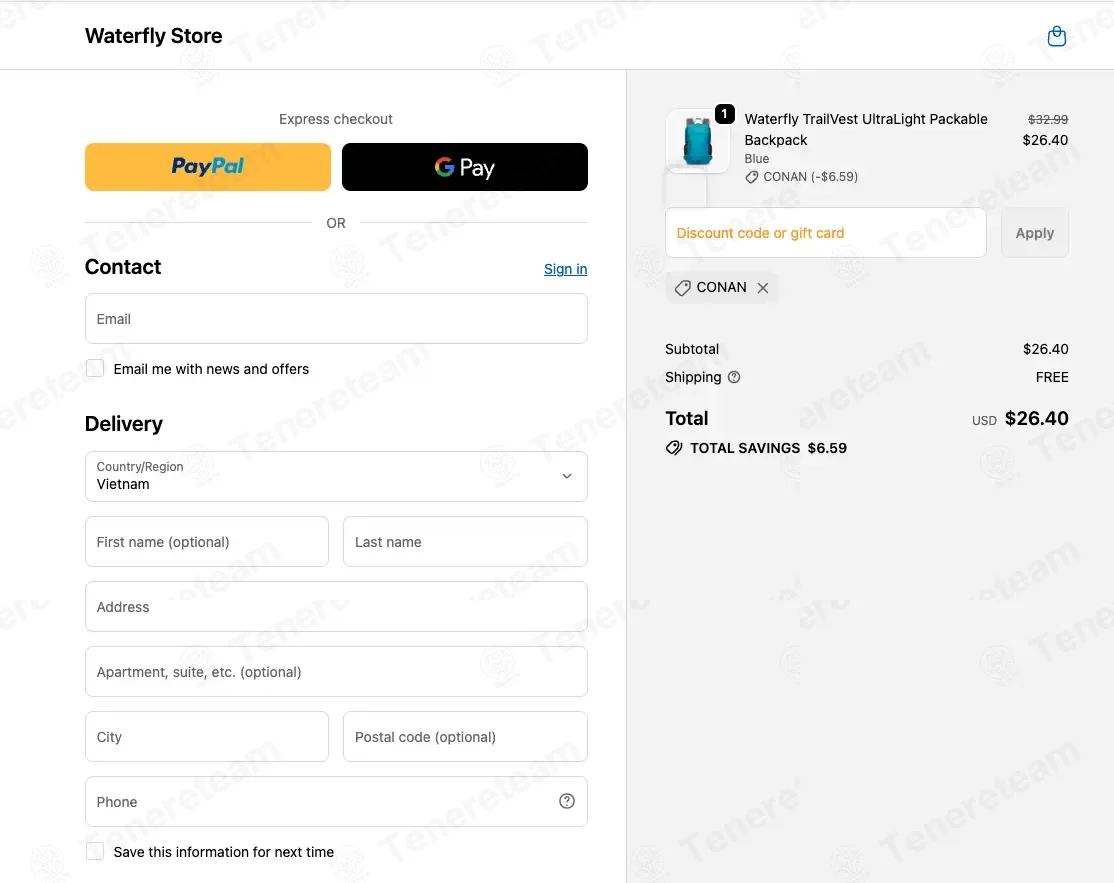Click the CONAN discount tag chip

point(720,288)
